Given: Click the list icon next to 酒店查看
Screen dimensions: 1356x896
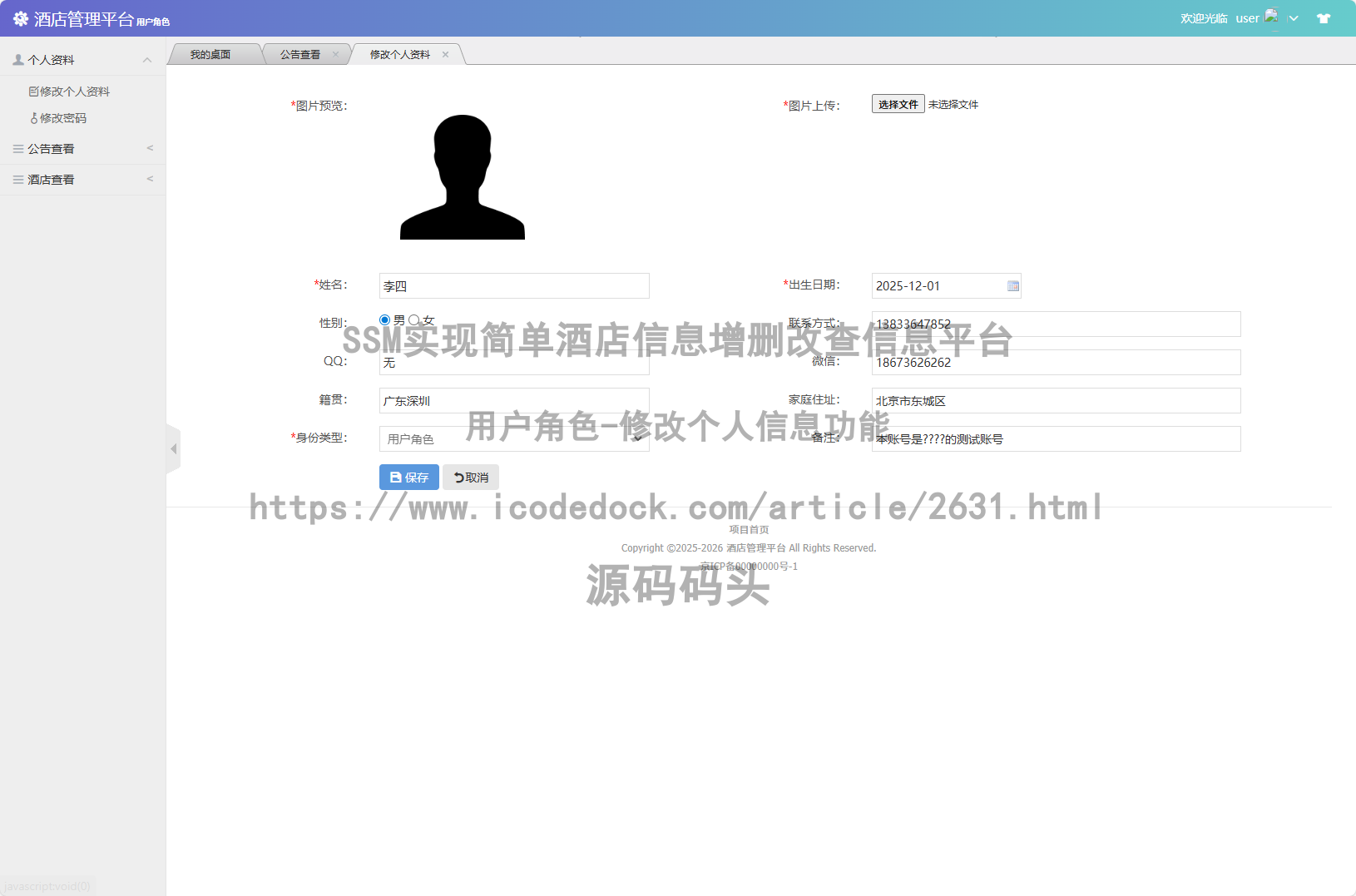Looking at the screenshot, I should pyautogui.click(x=17, y=179).
